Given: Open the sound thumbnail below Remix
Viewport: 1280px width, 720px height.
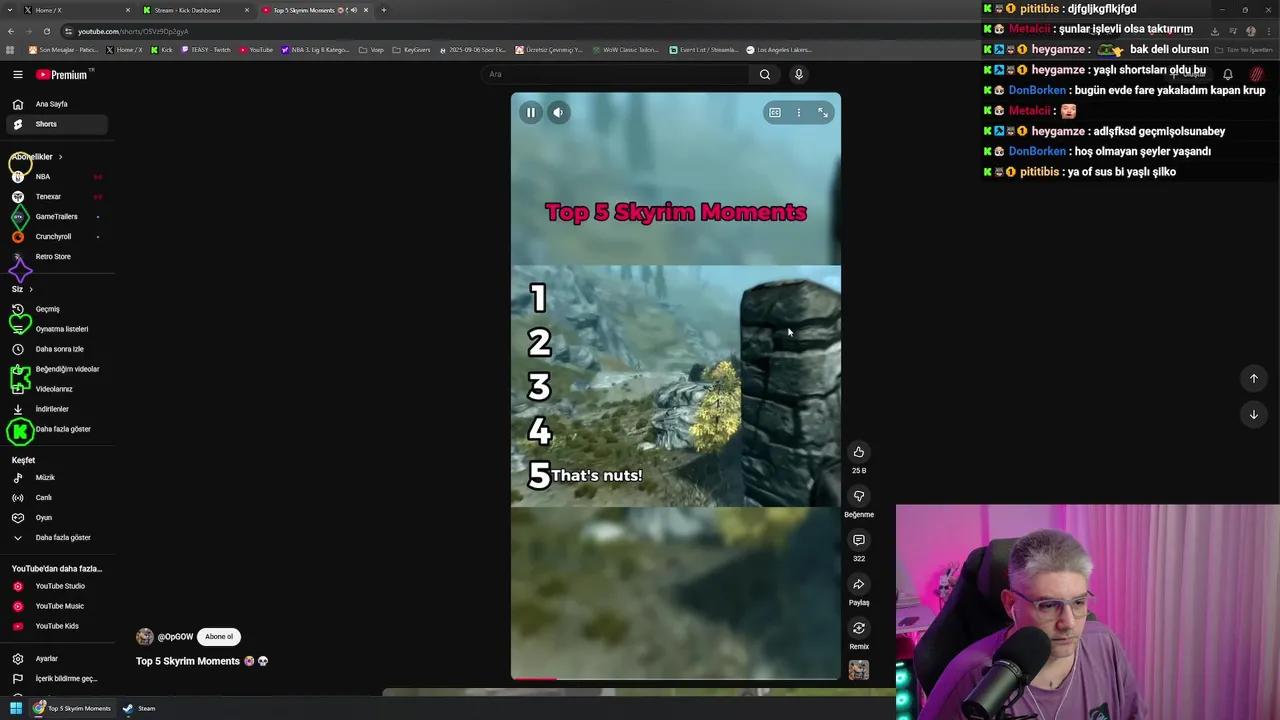Looking at the screenshot, I should [x=858, y=670].
